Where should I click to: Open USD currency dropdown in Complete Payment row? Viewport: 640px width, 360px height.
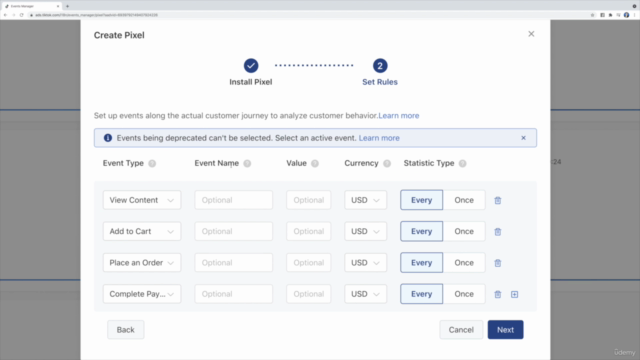(x=365, y=294)
